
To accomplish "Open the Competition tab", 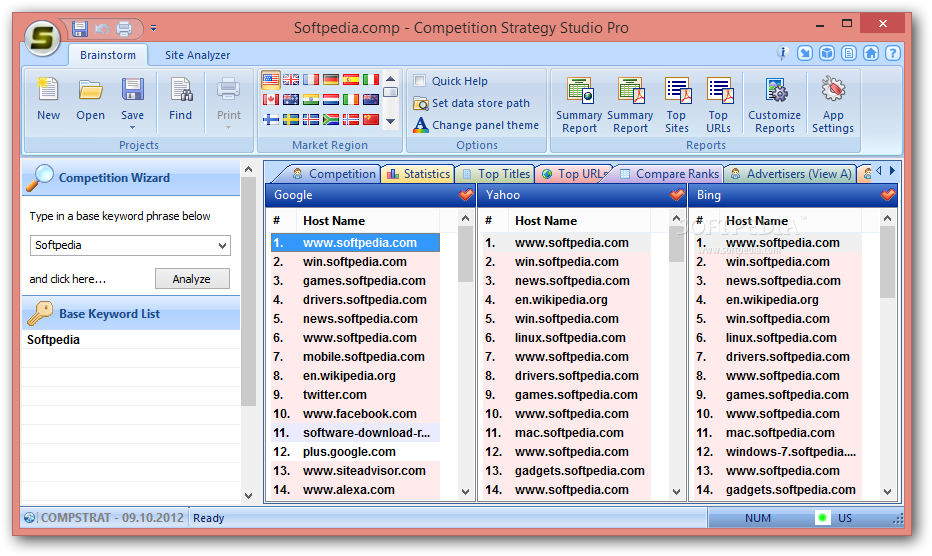I will click(335, 174).
